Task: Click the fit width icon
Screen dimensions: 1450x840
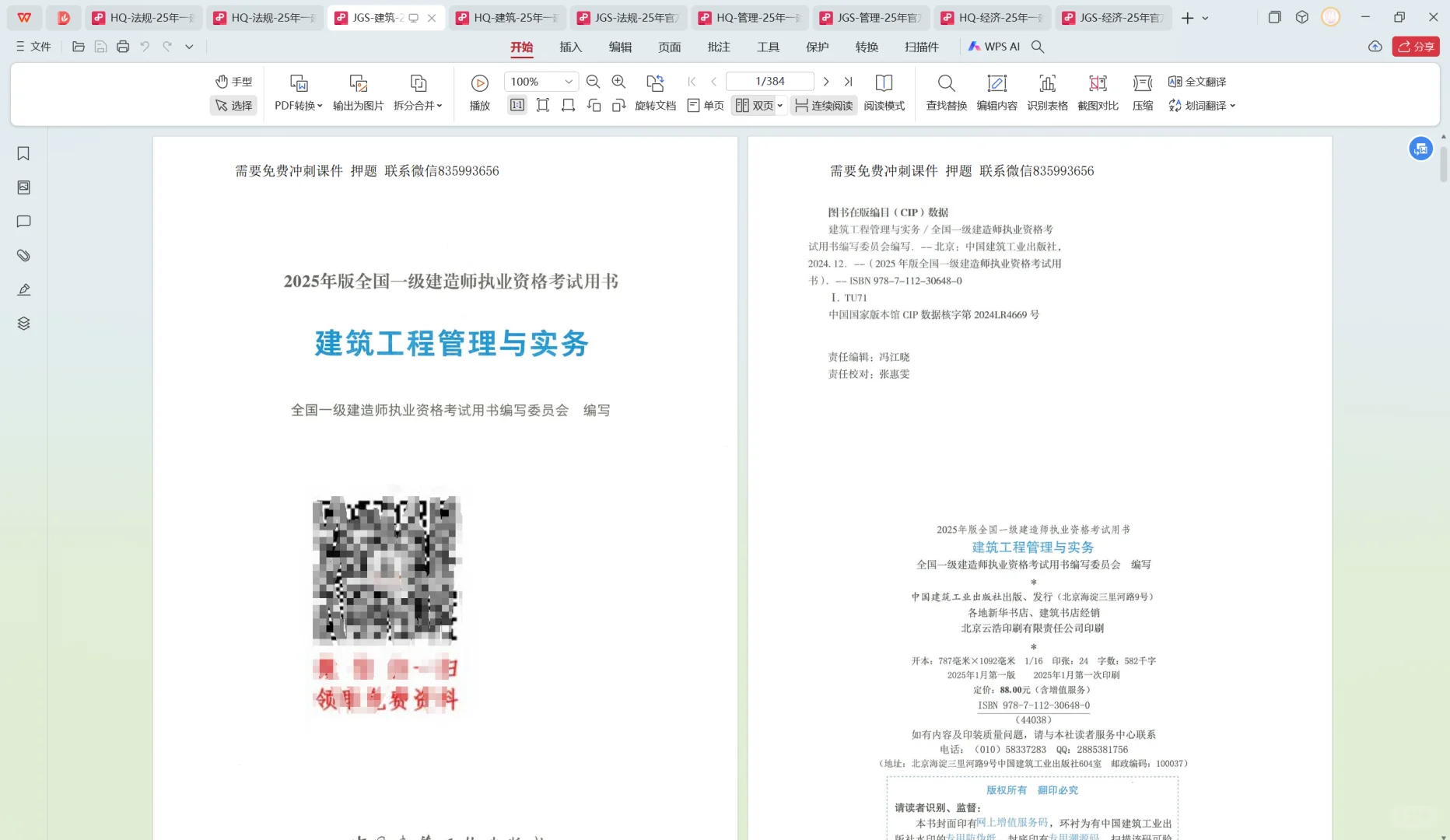Action: (x=569, y=106)
